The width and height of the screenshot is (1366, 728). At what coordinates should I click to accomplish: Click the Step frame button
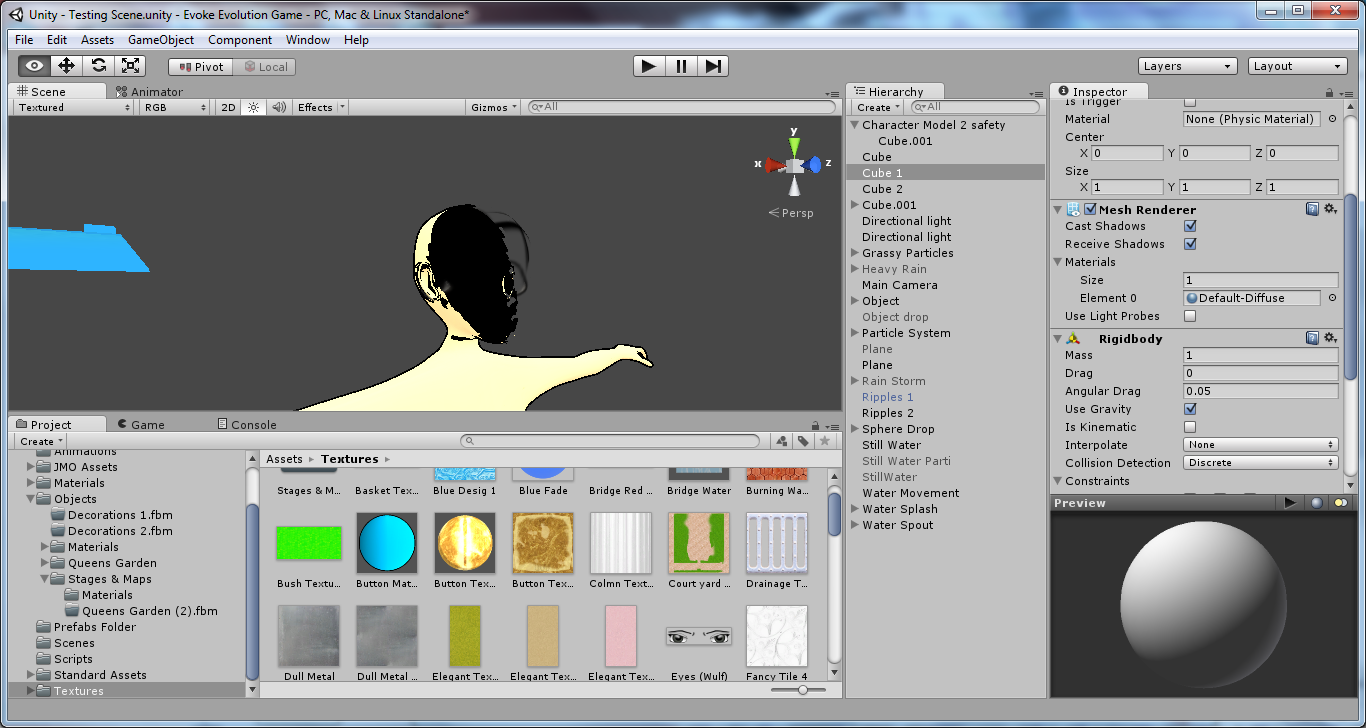713,66
